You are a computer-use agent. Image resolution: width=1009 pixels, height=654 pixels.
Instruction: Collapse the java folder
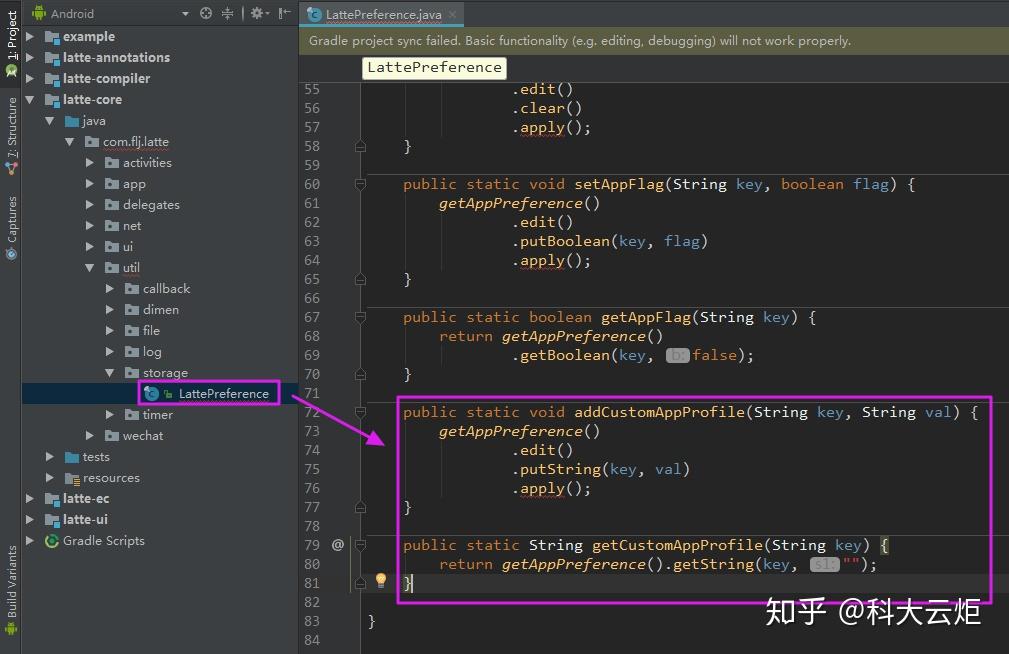point(50,120)
